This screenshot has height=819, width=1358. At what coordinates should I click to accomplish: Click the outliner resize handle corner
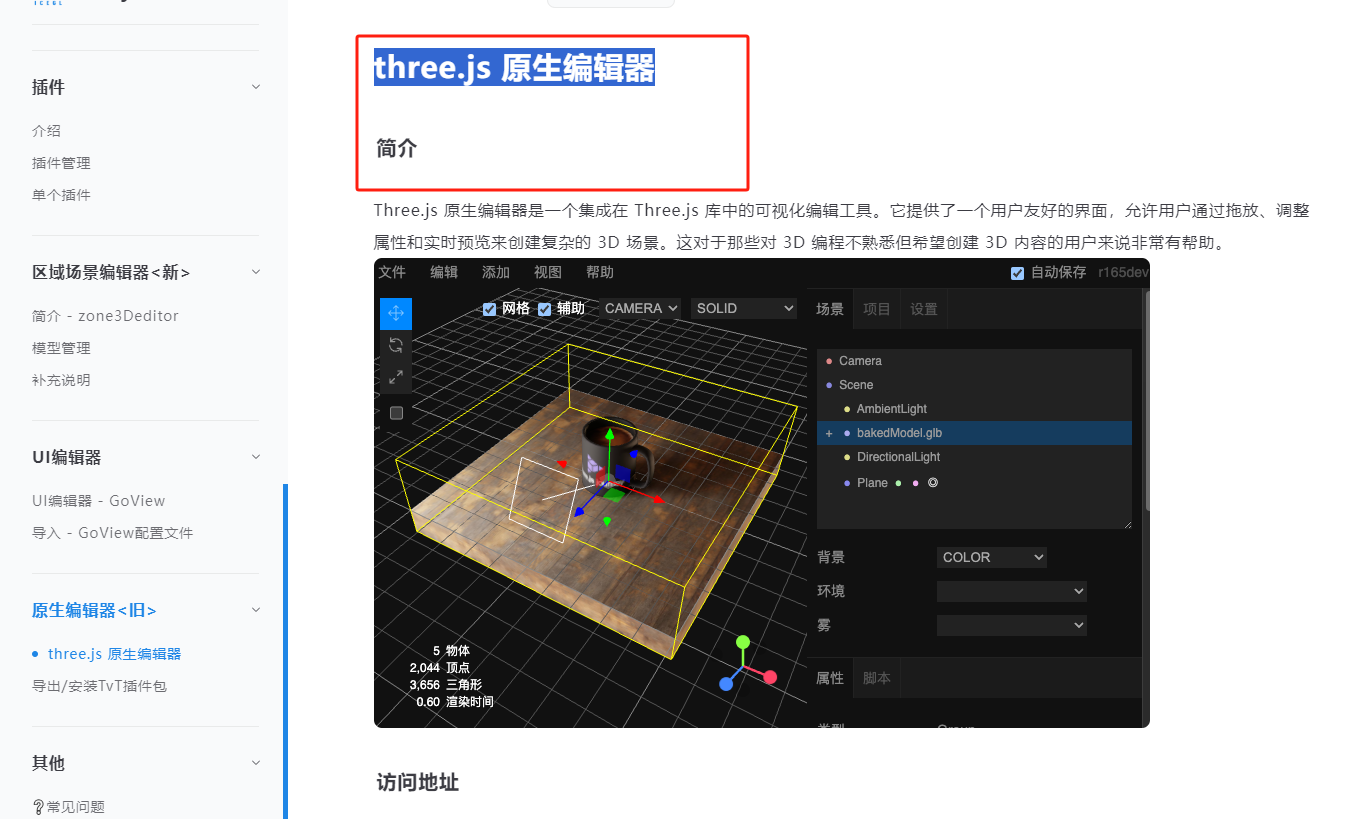click(x=1127, y=524)
